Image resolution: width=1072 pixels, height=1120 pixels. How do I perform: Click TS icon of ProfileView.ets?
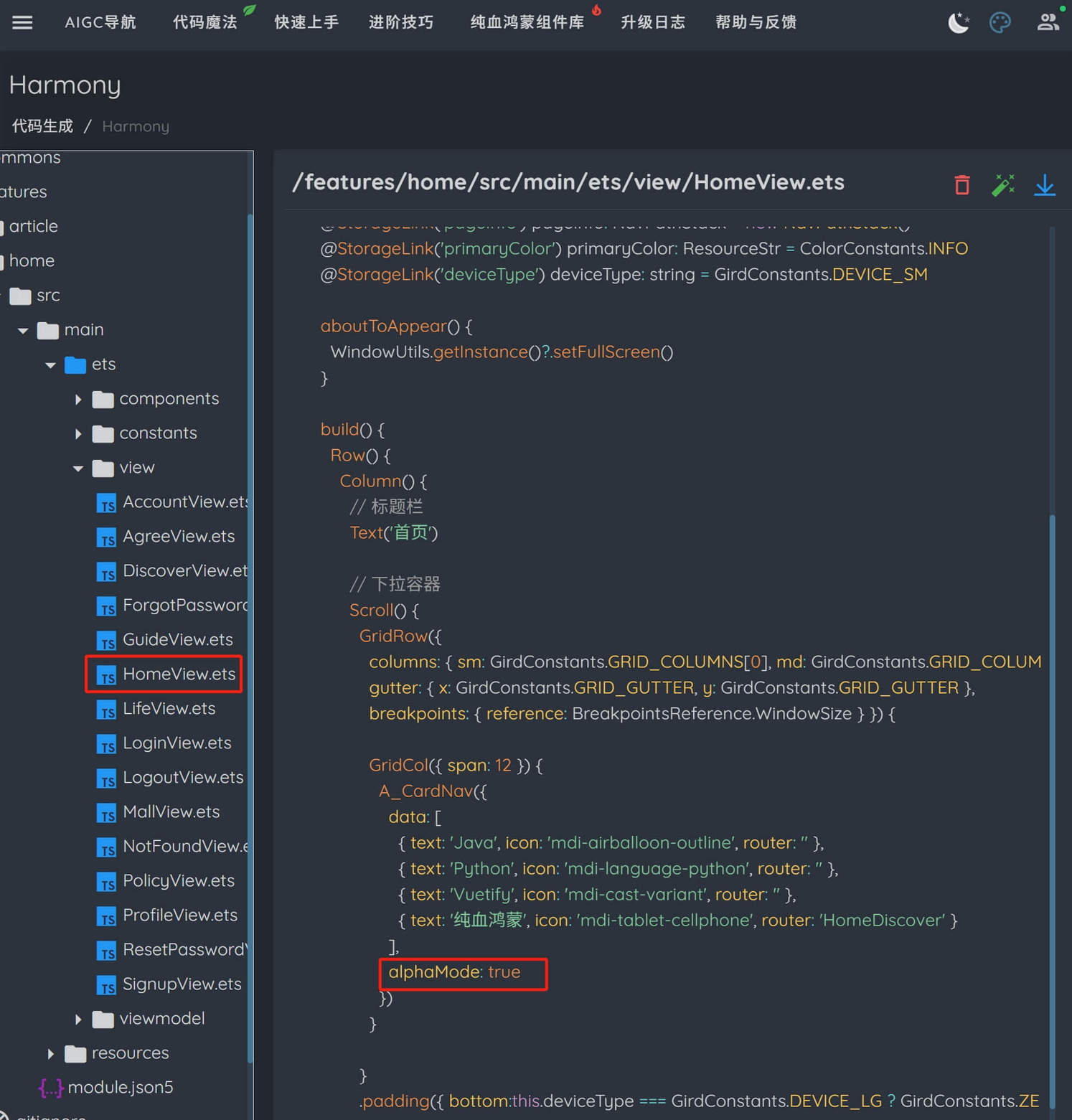[x=106, y=916]
